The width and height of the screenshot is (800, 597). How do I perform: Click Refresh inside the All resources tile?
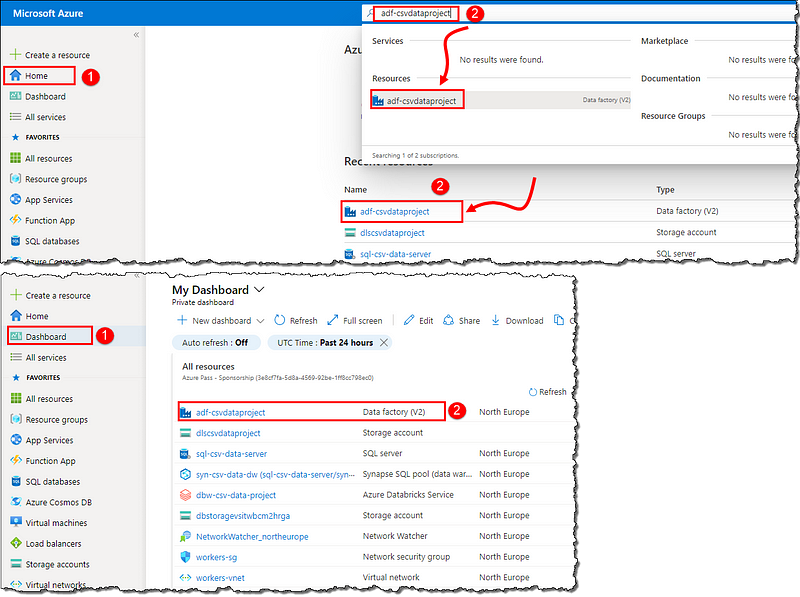click(x=546, y=392)
